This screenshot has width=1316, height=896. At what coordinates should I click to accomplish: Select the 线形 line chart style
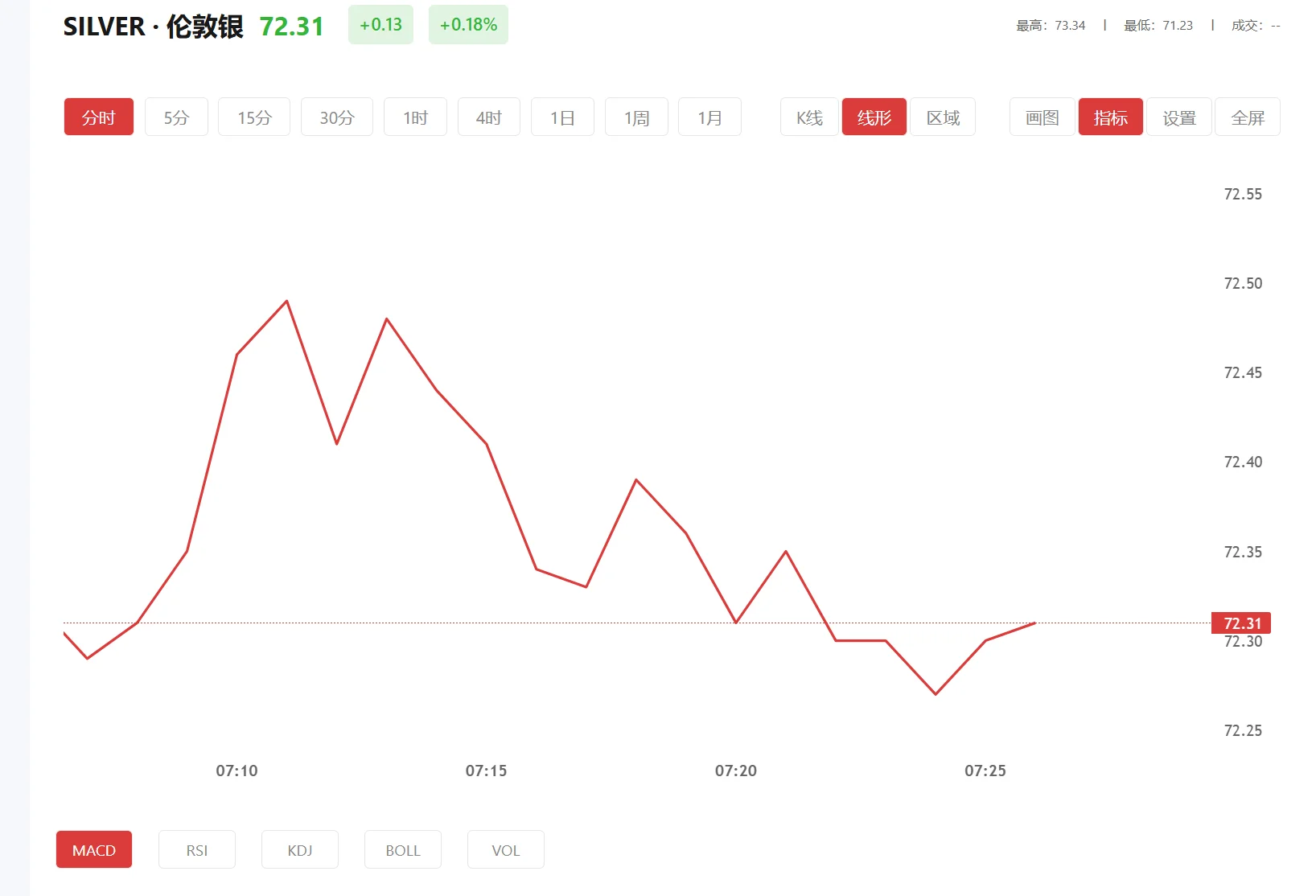tap(874, 117)
